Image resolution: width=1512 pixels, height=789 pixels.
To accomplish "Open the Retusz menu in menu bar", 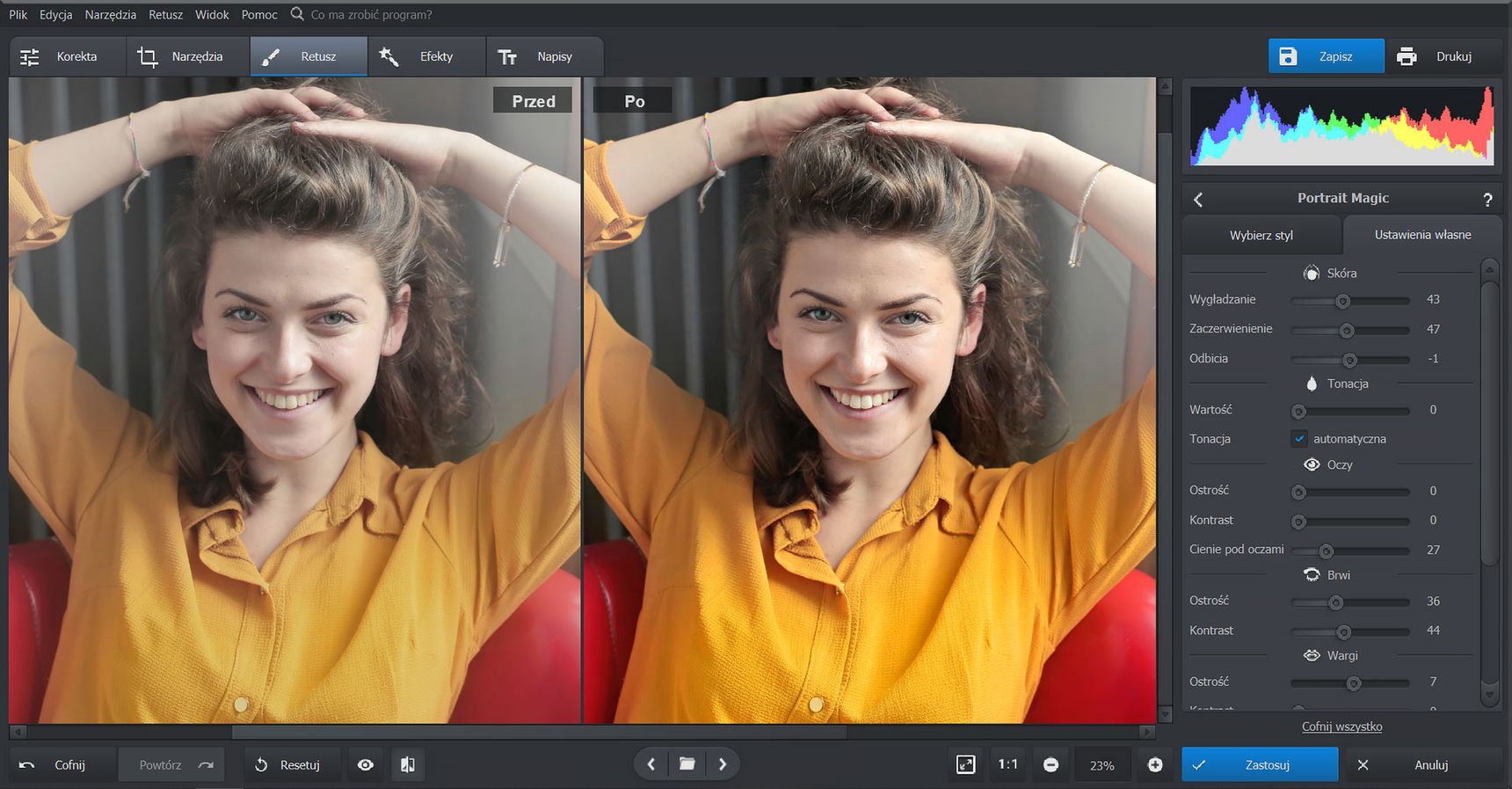I will [165, 15].
